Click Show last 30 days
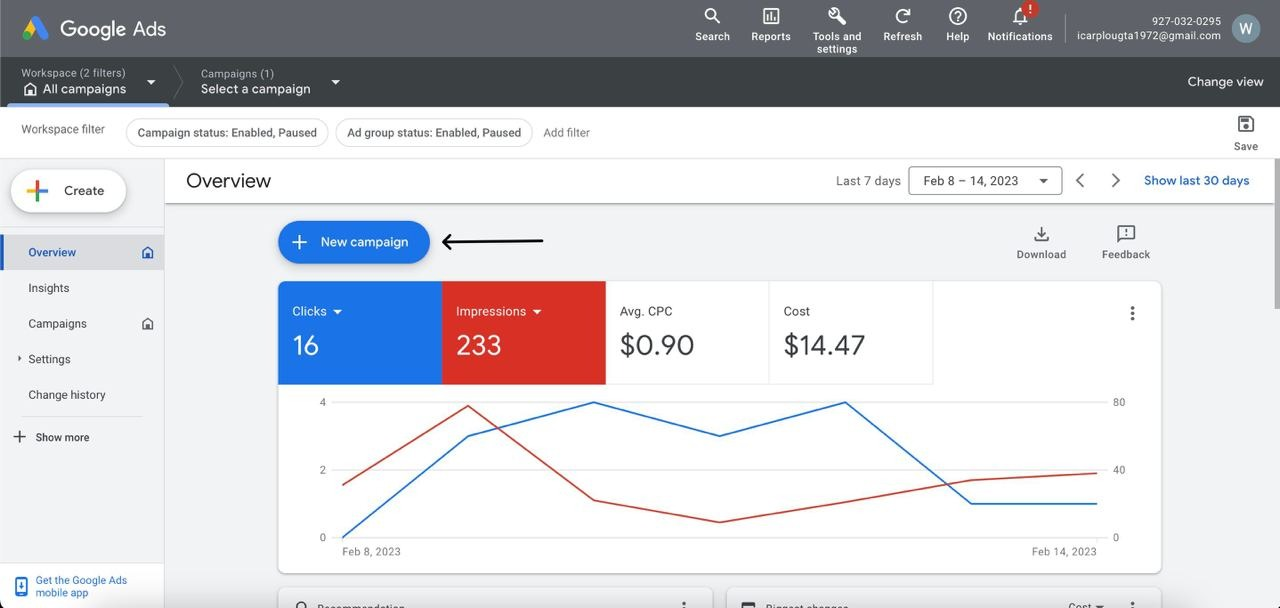The image size is (1280, 608). [1196, 181]
